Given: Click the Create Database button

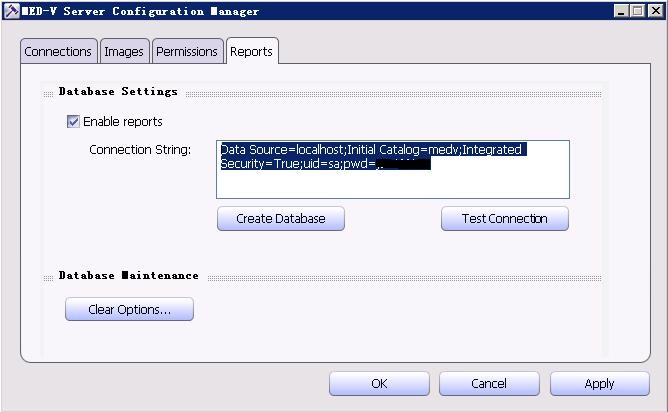Looking at the screenshot, I should [281, 219].
